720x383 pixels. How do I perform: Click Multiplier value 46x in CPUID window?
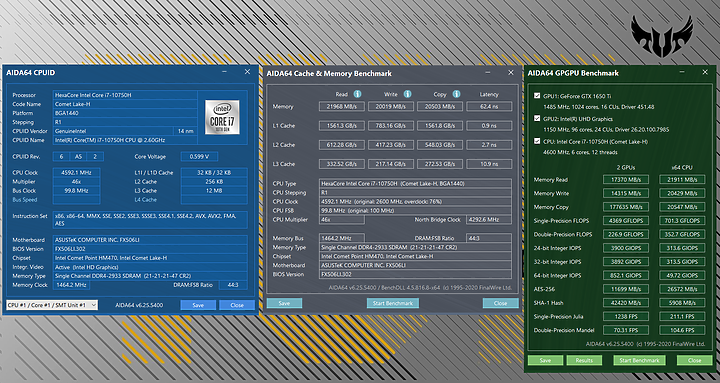point(76,182)
